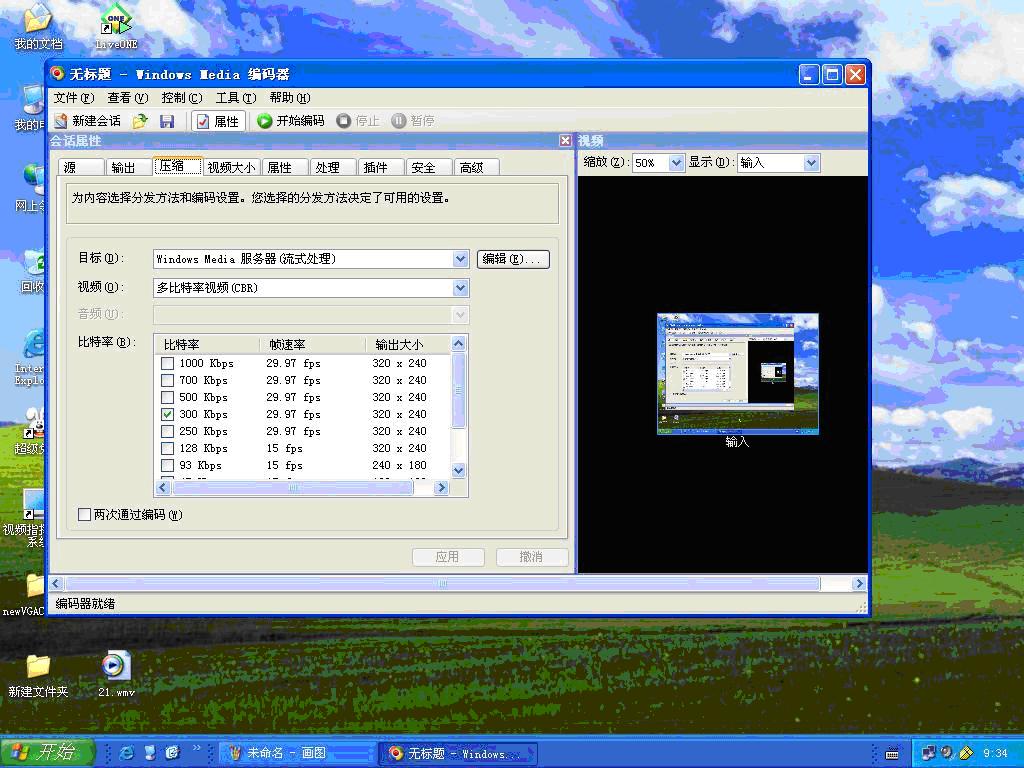Click the main window horizontal scrollbar thumb
1024x768 pixels.
(x=442, y=584)
